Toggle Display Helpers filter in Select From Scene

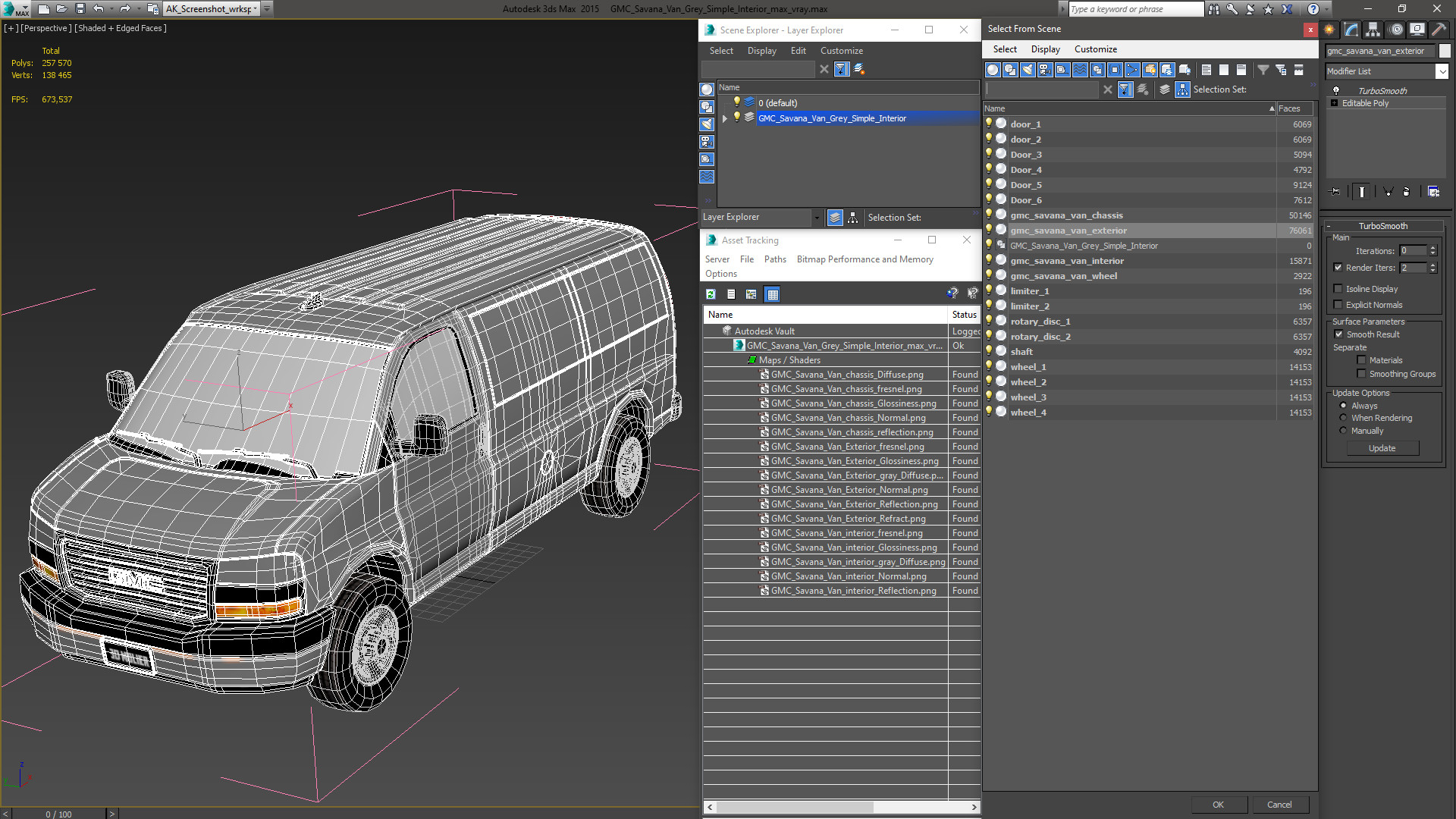(1062, 70)
